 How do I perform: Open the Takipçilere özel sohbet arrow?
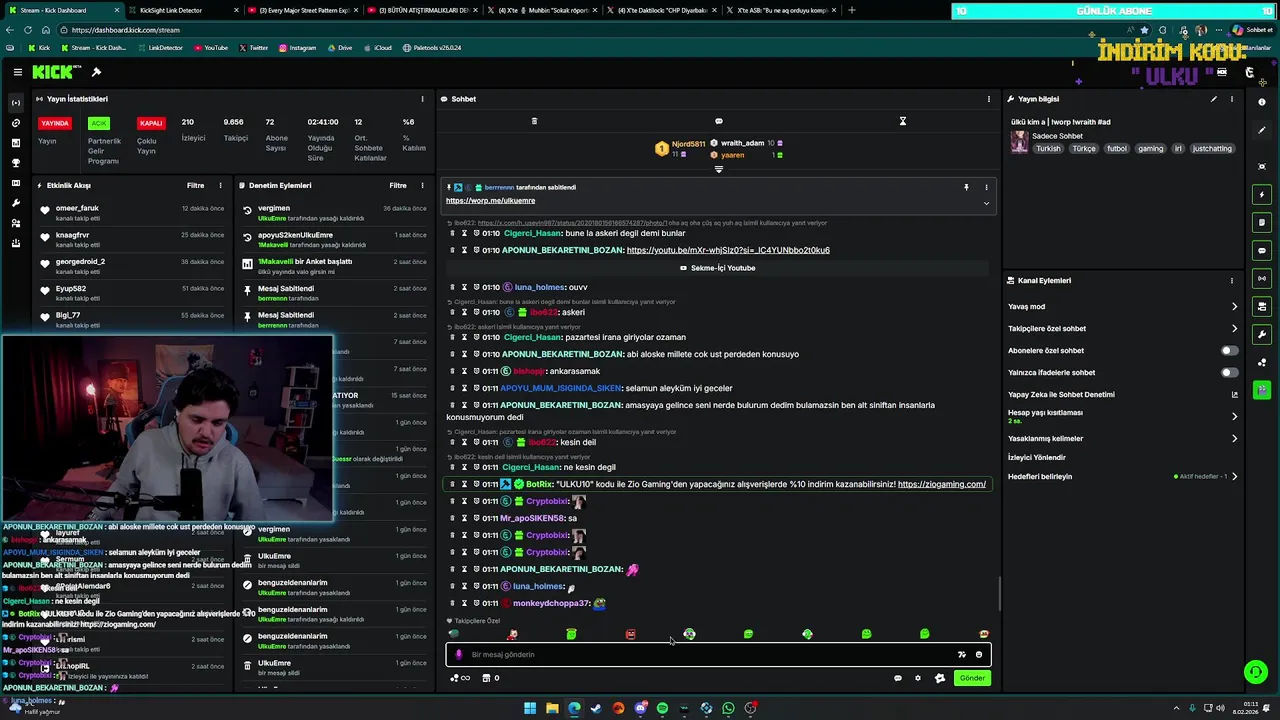click(1234, 329)
